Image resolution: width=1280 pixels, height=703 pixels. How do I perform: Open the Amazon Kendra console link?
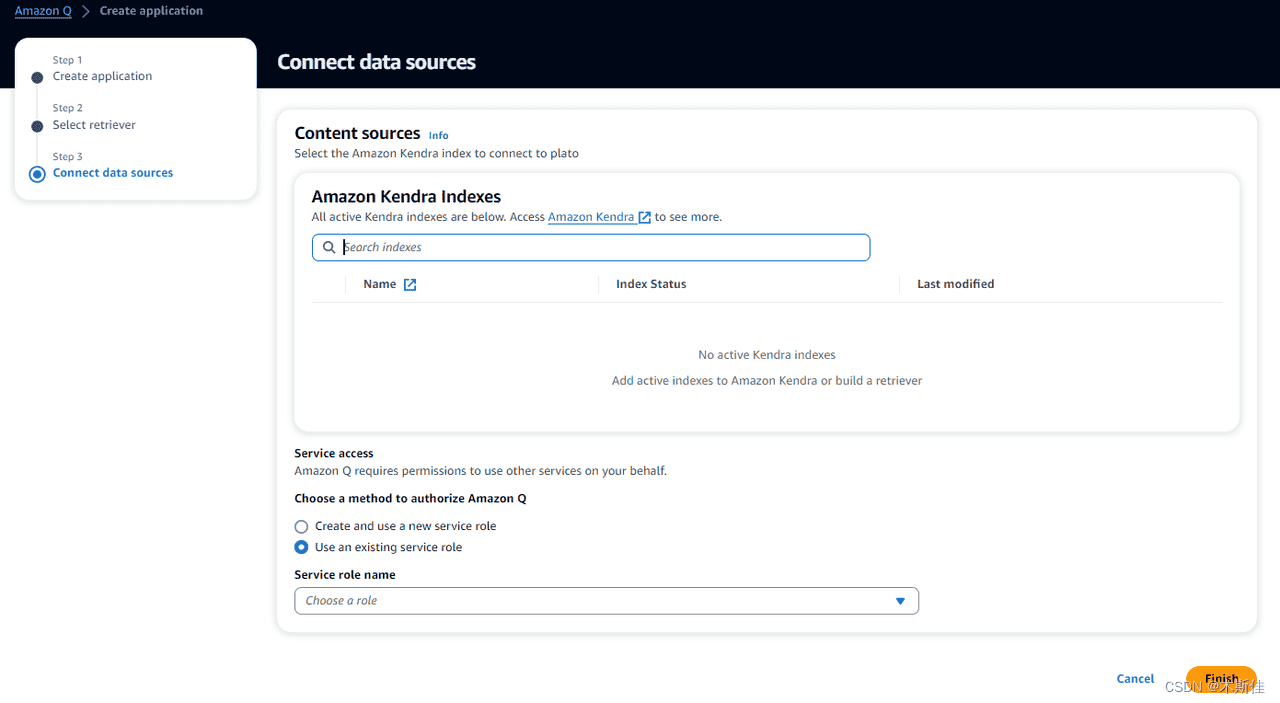tap(591, 217)
